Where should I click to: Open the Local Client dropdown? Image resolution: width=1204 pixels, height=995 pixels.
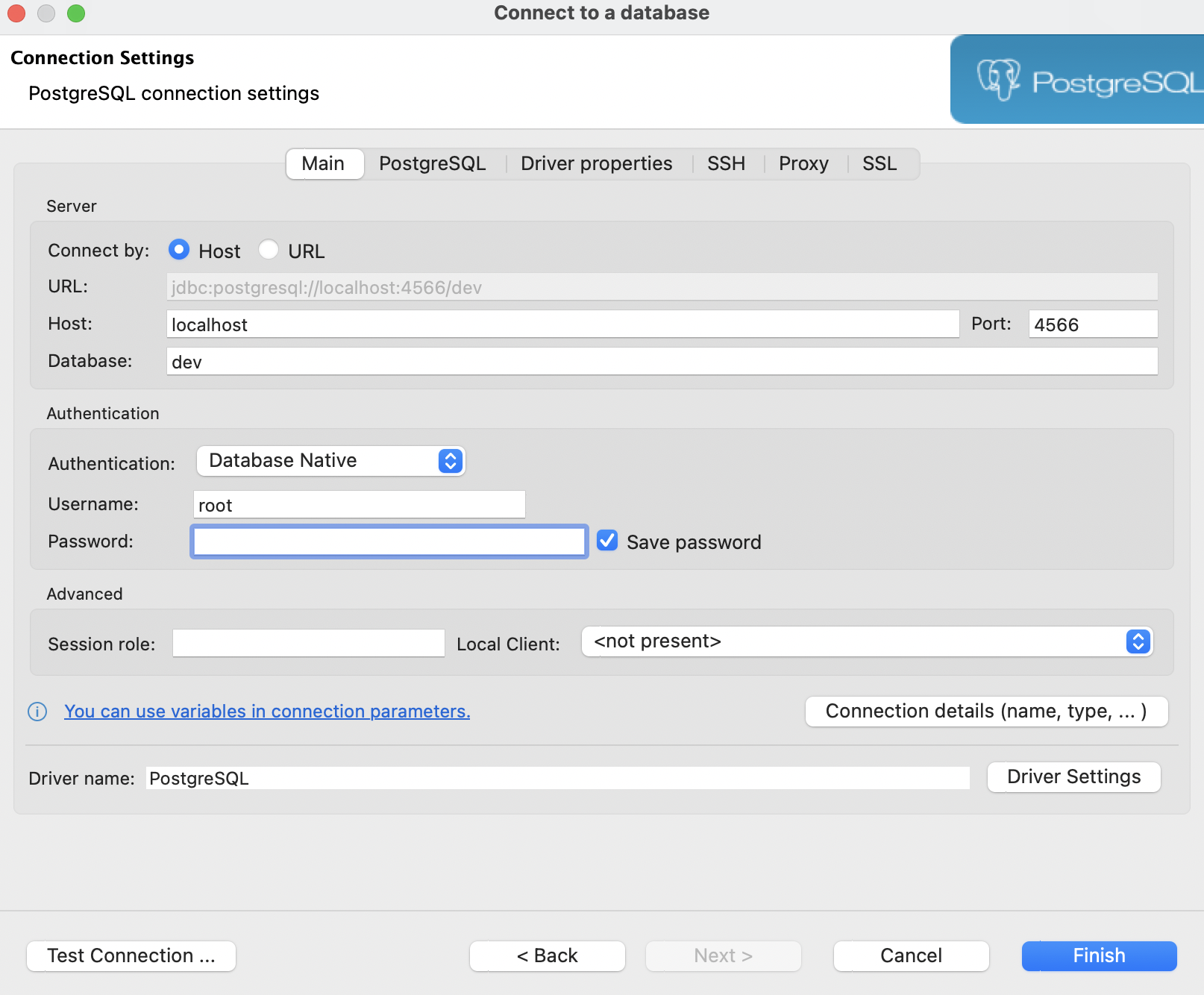coord(868,641)
